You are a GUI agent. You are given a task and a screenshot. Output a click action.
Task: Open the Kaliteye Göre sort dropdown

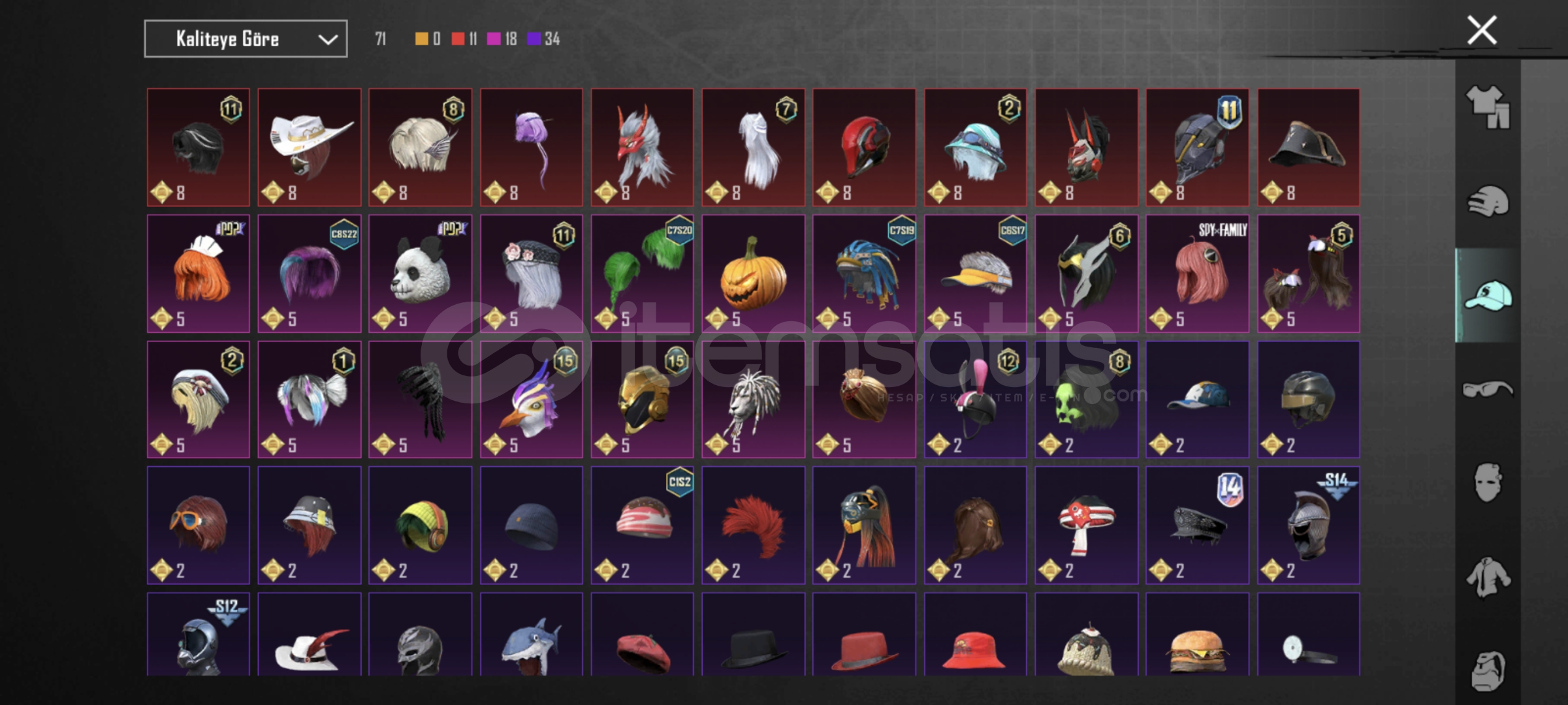[246, 39]
